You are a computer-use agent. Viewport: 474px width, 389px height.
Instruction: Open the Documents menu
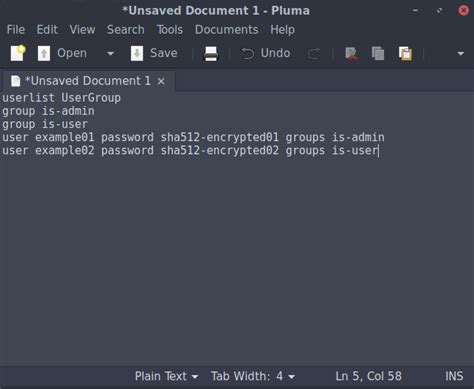[227, 30]
